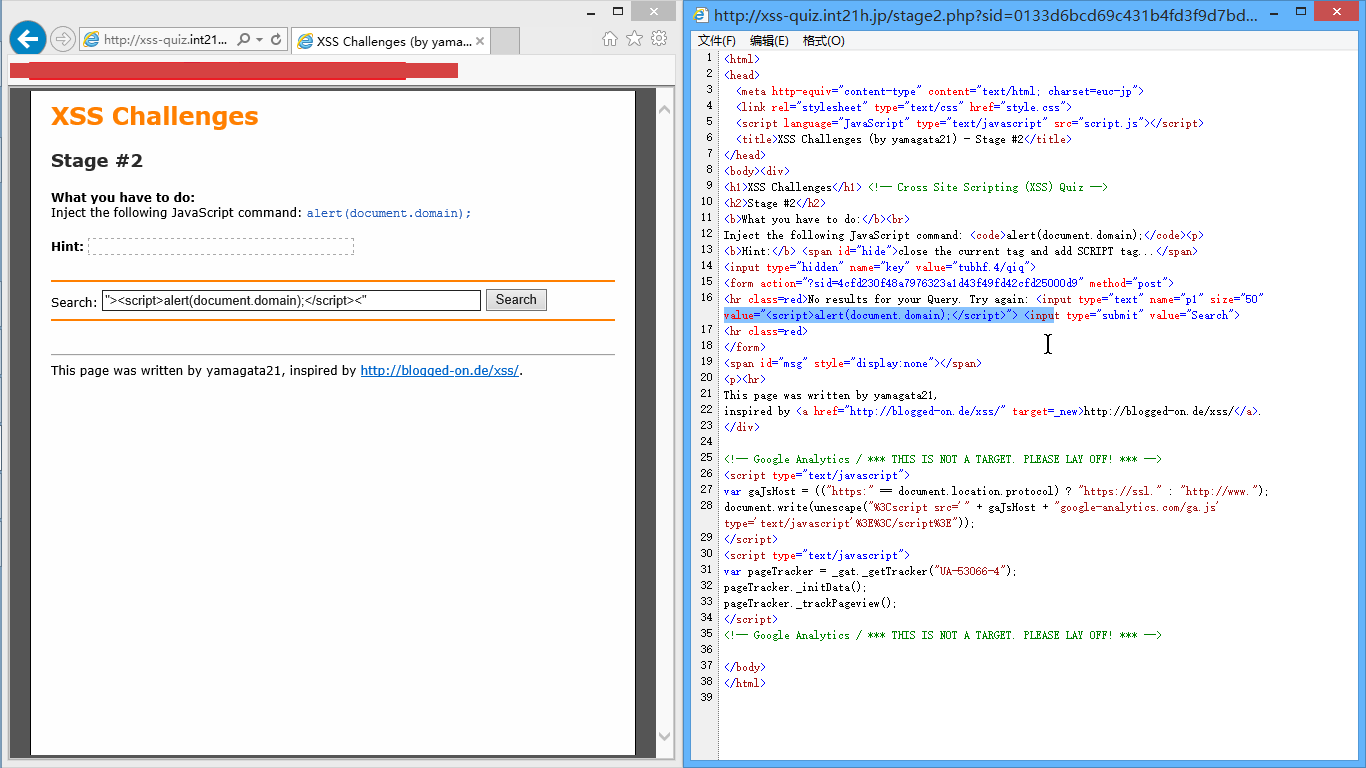The width and height of the screenshot is (1366, 768).
Task: Click the XSS Challenges heading
Action: click(x=155, y=116)
